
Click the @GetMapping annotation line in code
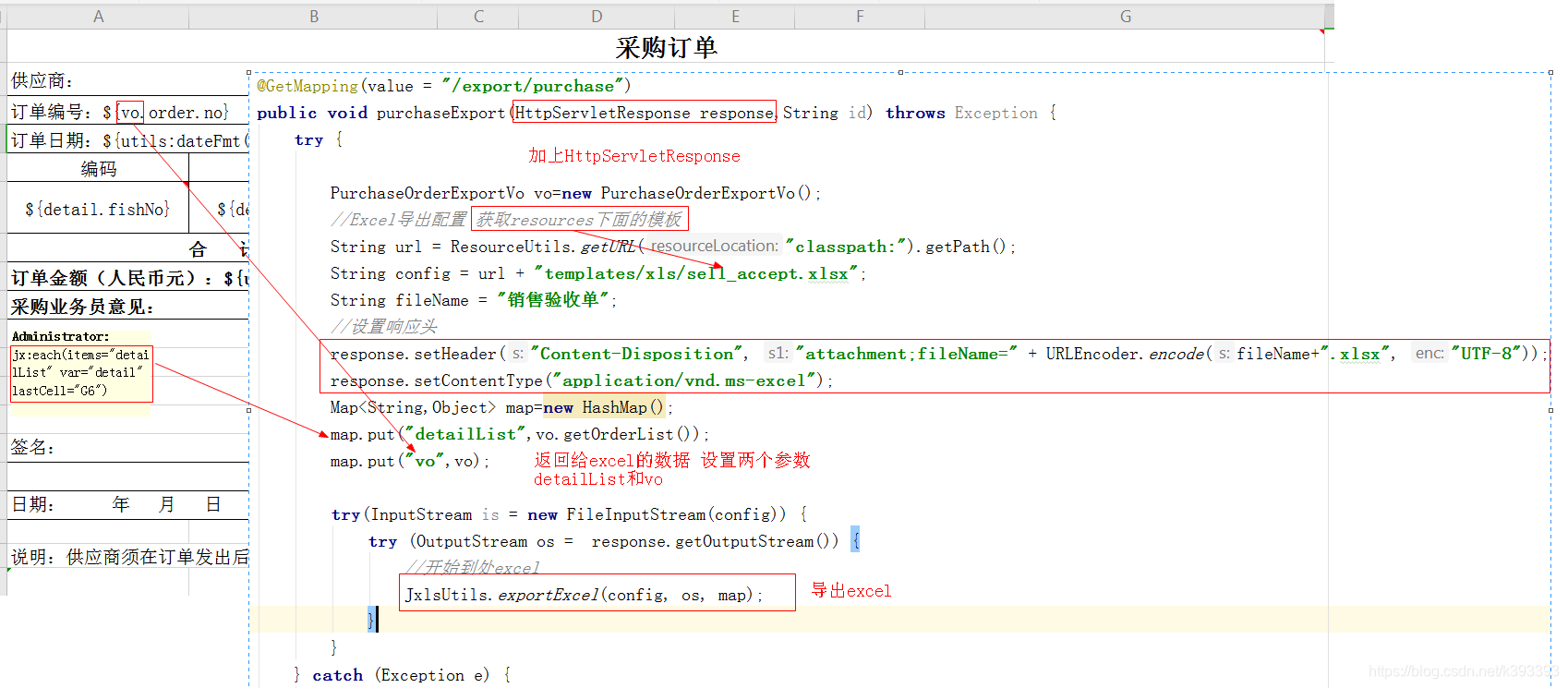444,86
